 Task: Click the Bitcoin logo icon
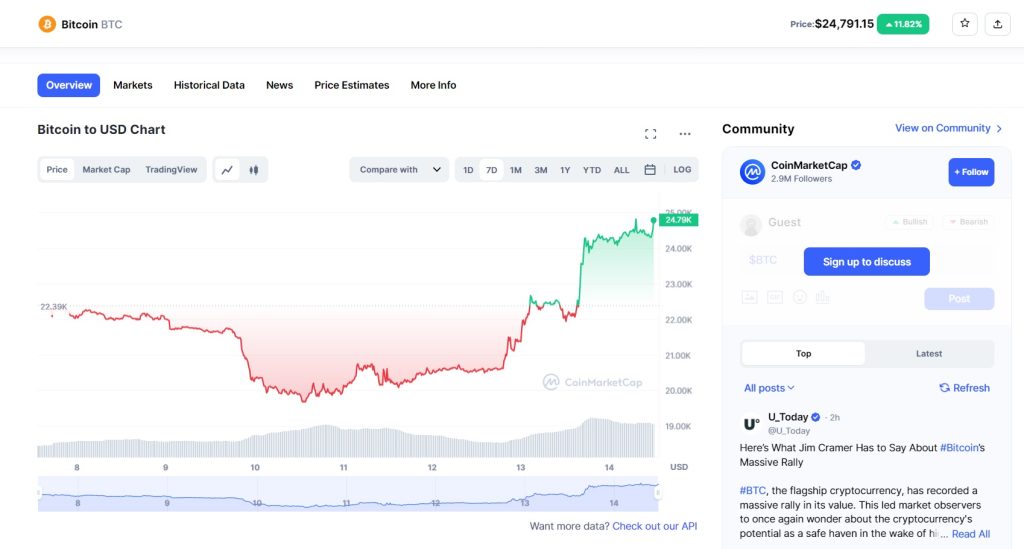[47, 24]
